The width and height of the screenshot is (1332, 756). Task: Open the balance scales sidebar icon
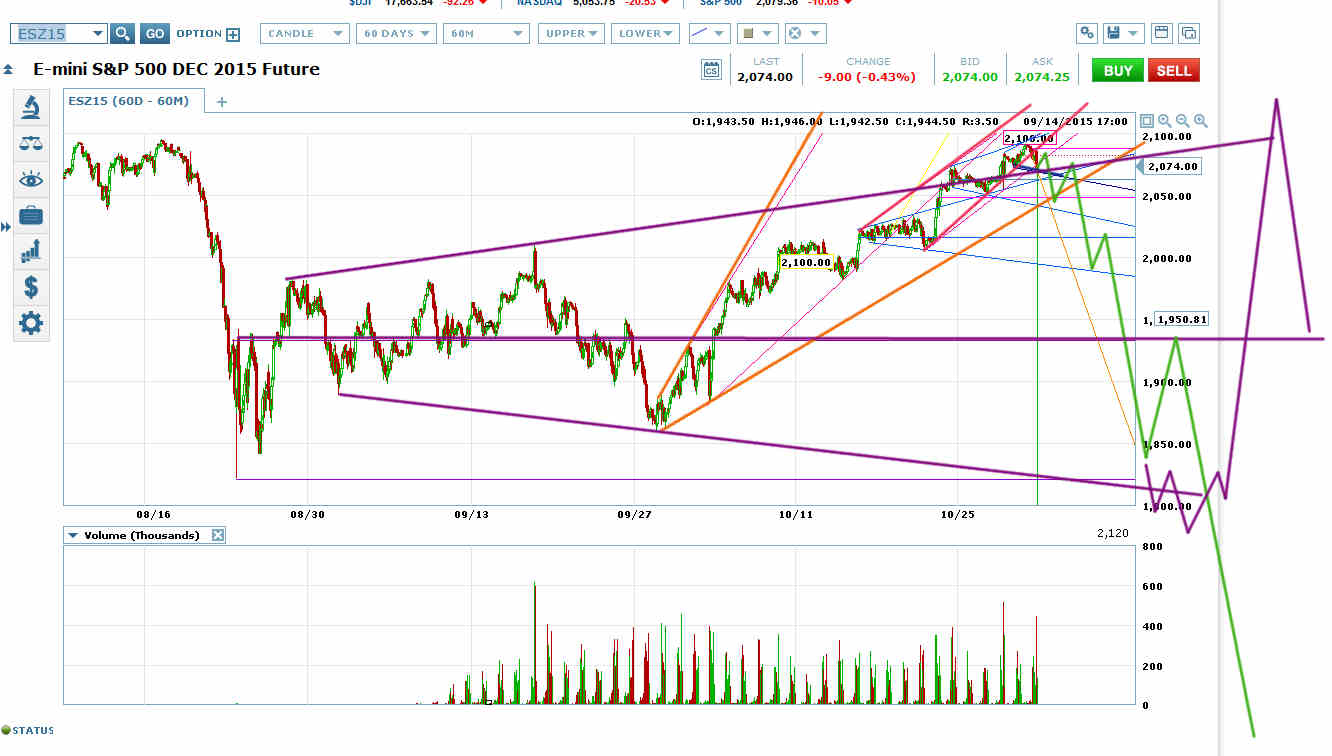coord(31,143)
